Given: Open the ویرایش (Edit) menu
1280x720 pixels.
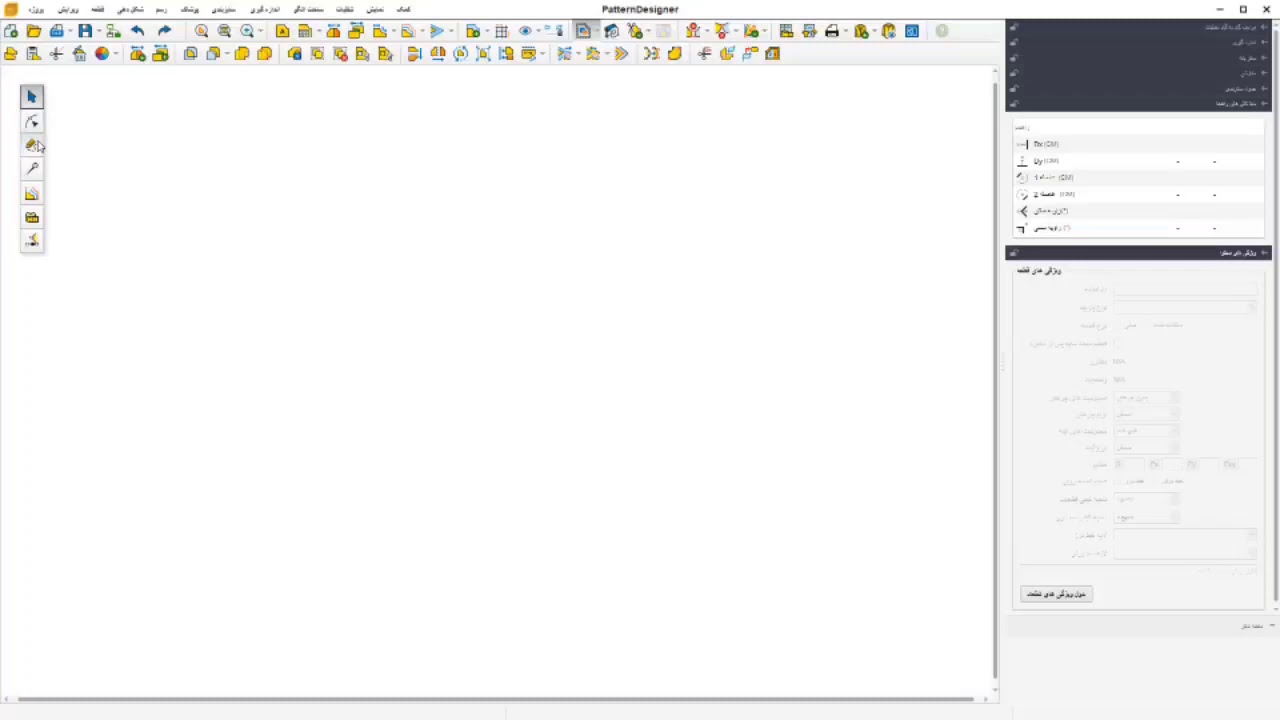Looking at the screenshot, I should [68, 9].
